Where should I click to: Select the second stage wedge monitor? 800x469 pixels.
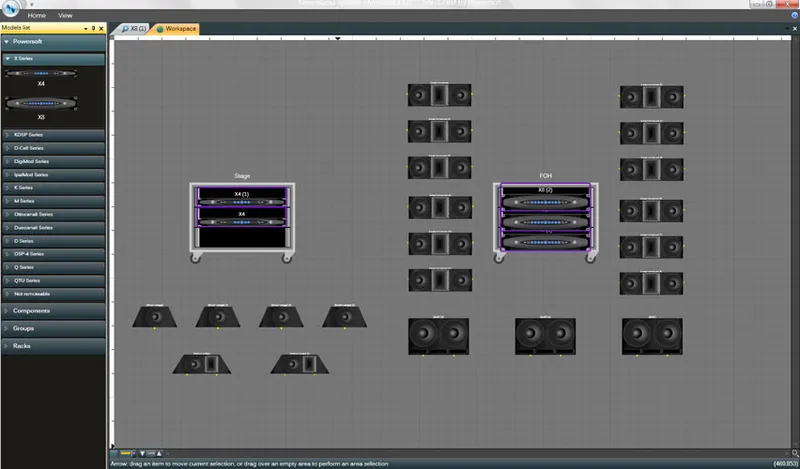pyautogui.click(x=218, y=316)
